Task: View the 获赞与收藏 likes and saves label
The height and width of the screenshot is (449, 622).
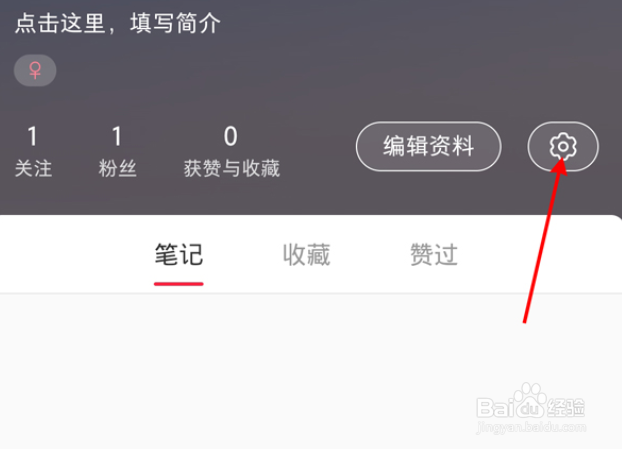Action: pos(232,169)
